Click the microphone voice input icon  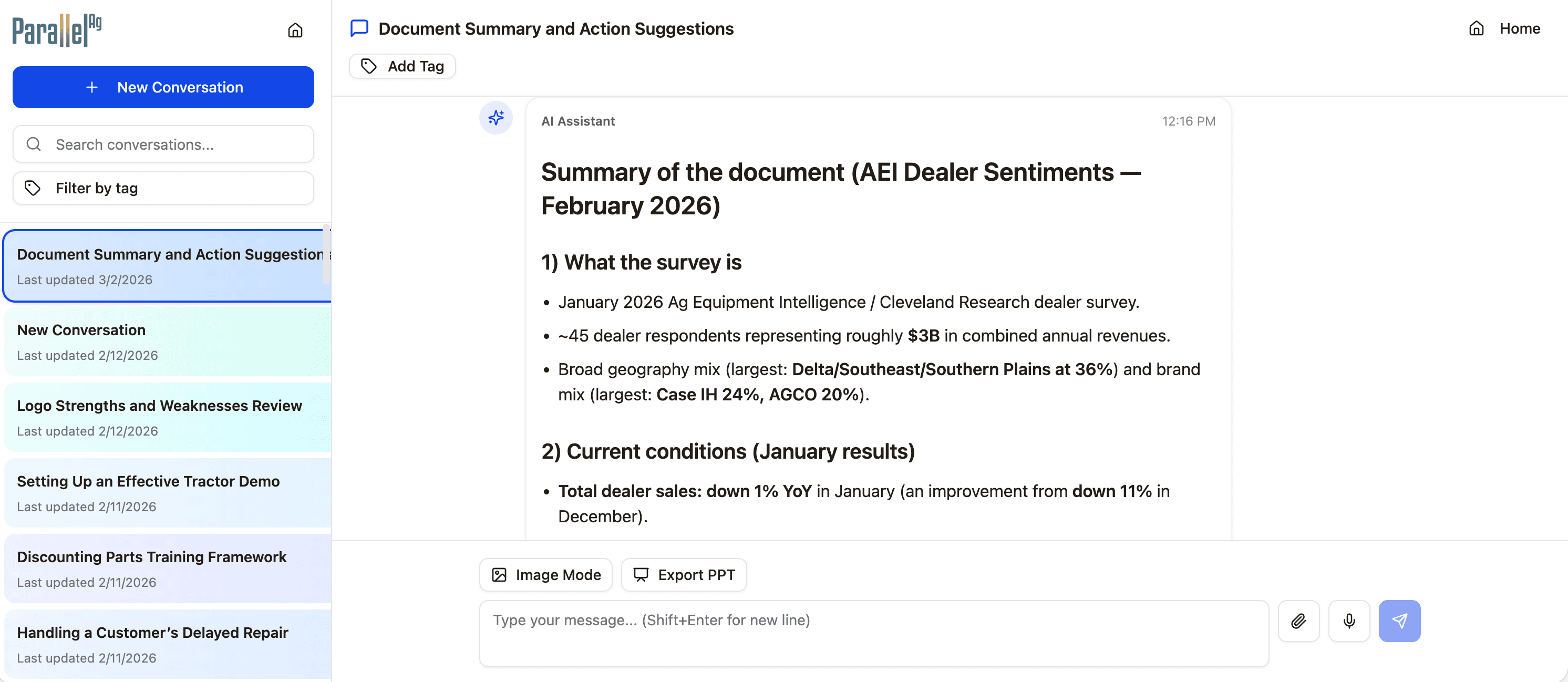tap(1349, 621)
